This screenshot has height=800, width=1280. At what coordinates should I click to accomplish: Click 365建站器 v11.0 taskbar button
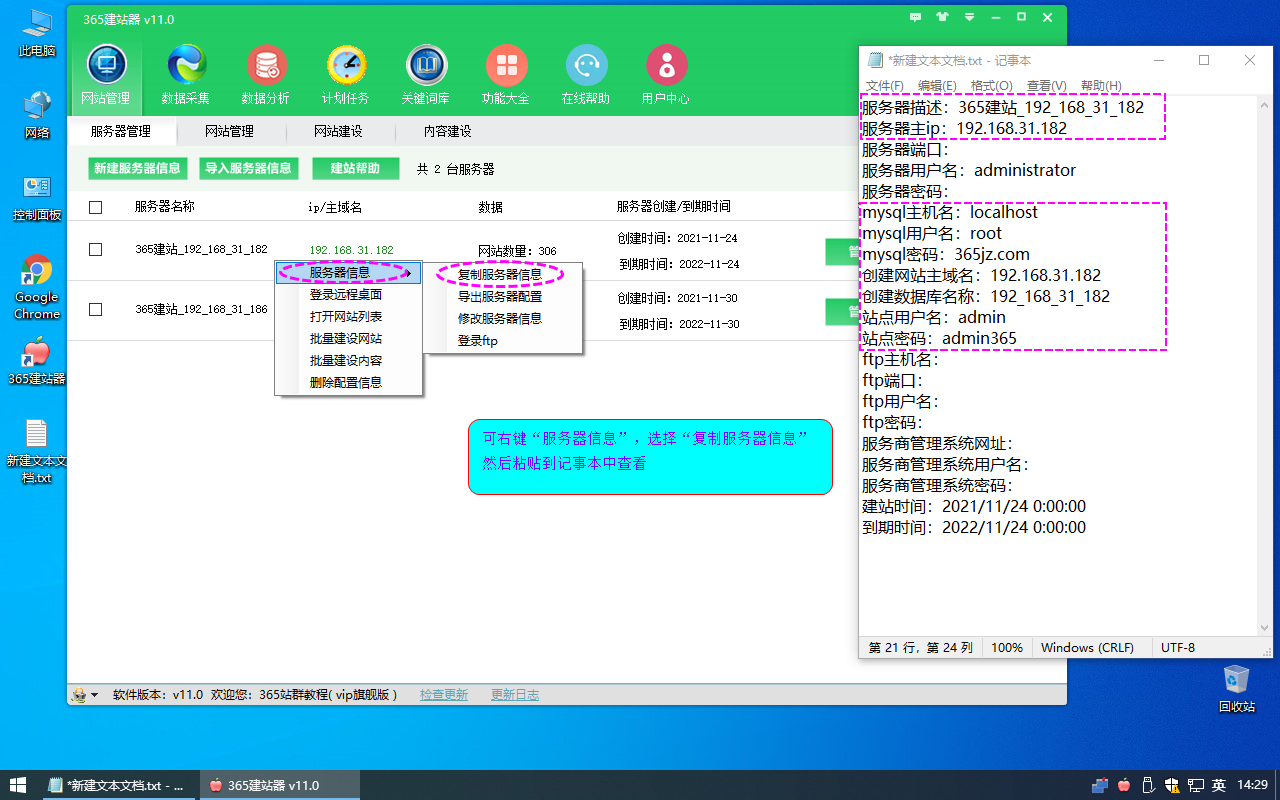279,785
